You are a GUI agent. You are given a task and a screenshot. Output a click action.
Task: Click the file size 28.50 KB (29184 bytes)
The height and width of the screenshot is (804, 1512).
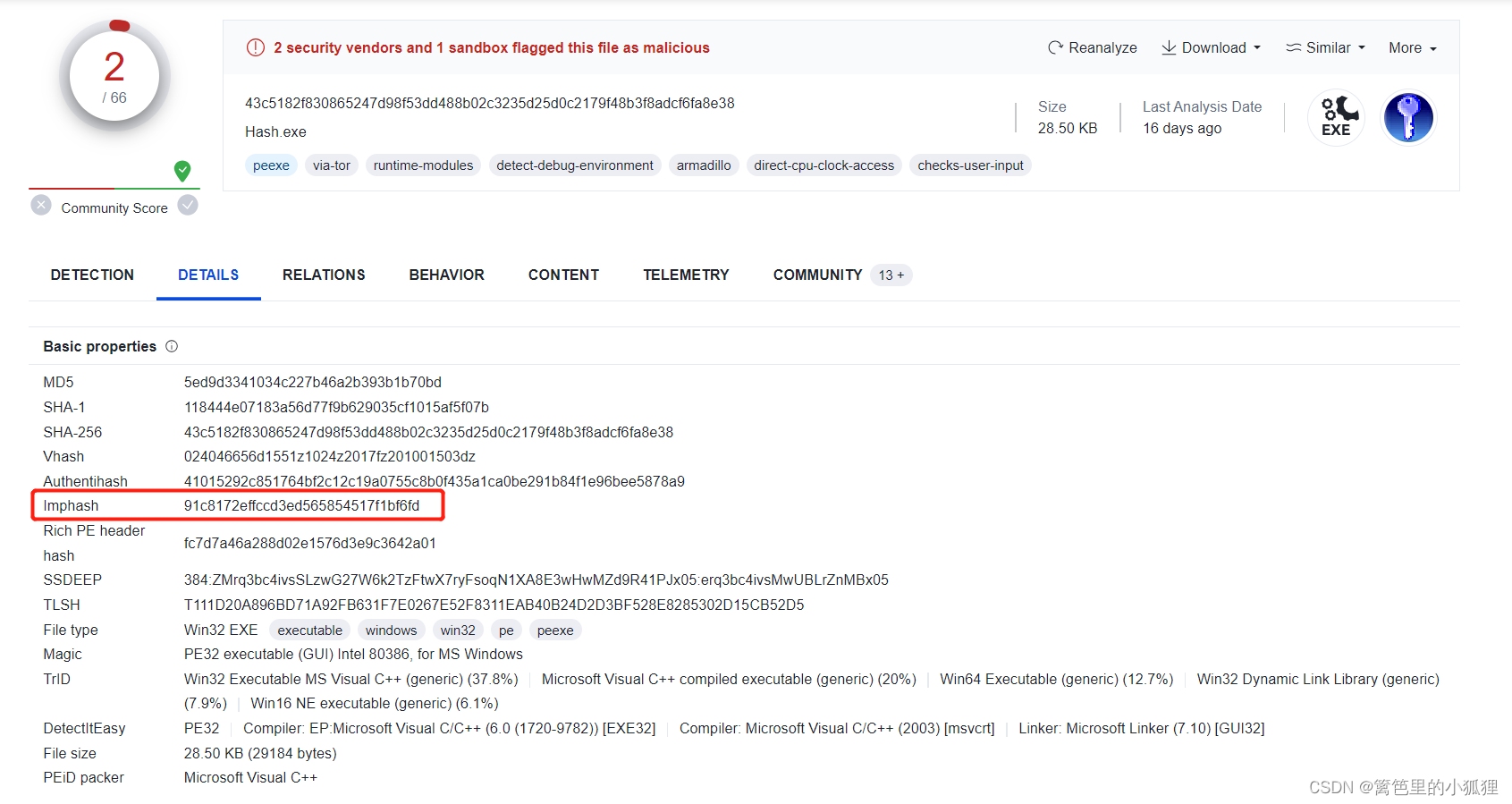tap(260, 754)
